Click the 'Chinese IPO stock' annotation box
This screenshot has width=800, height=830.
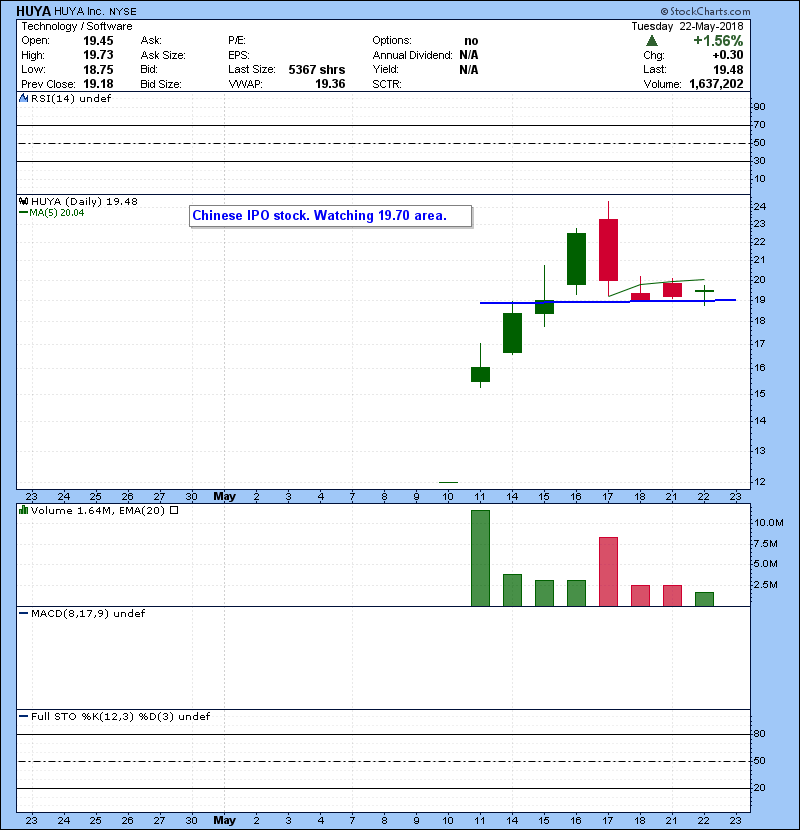pyautogui.click(x=330, y=216)
